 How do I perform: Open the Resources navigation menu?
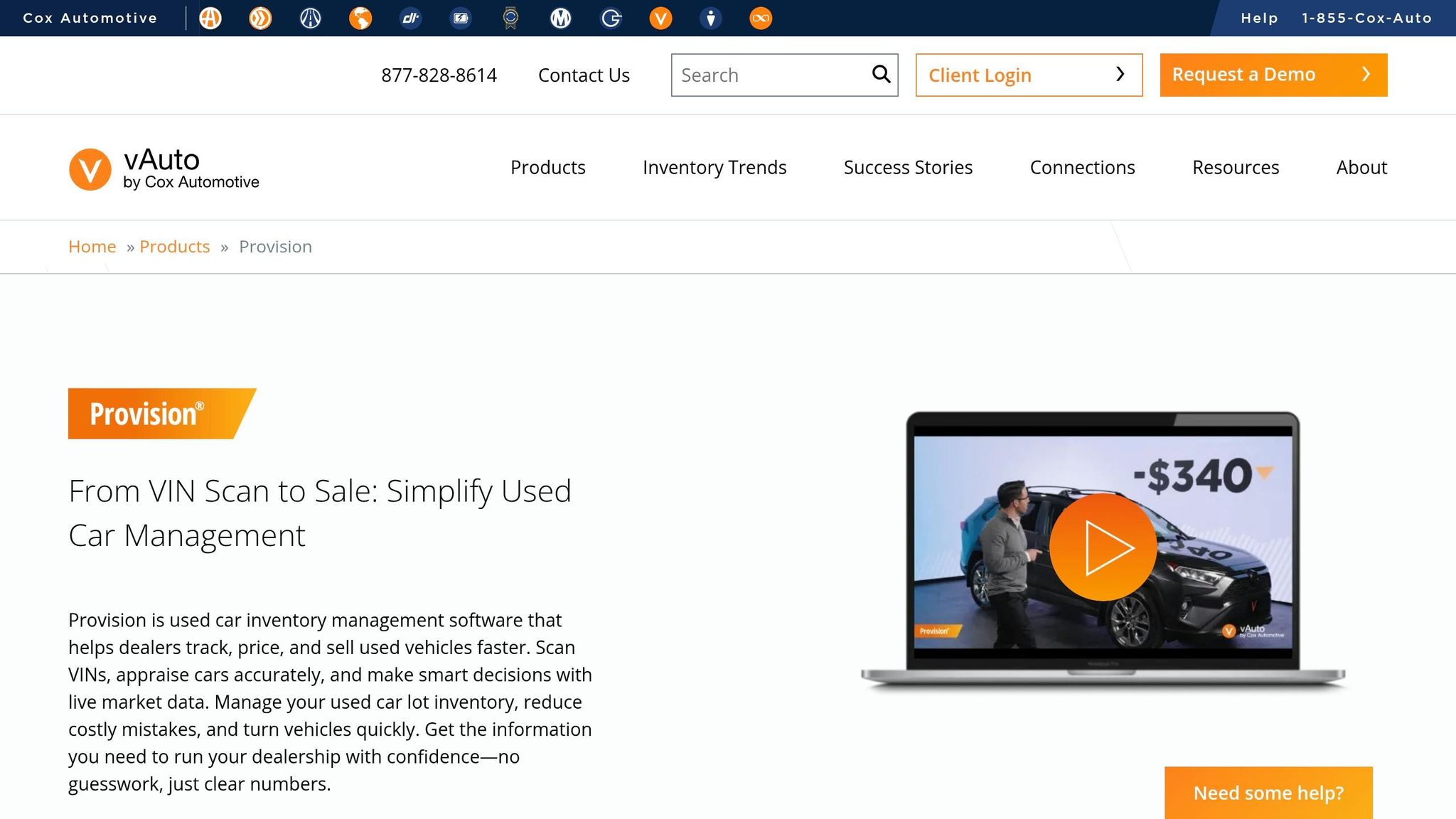pyautogui.click(x=1235, y=168)
